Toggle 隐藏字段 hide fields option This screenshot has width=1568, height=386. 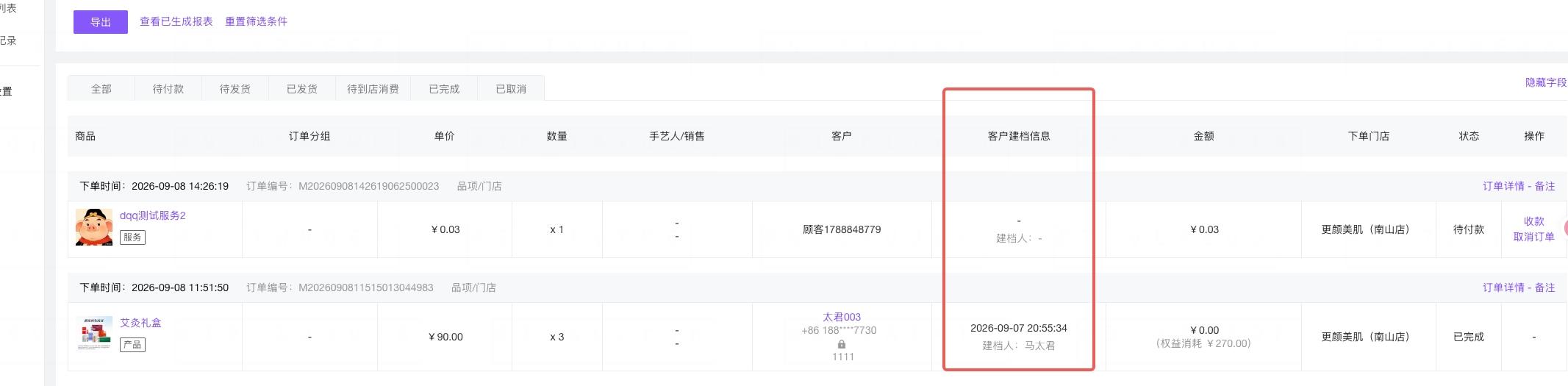(x=1546, y=82)
